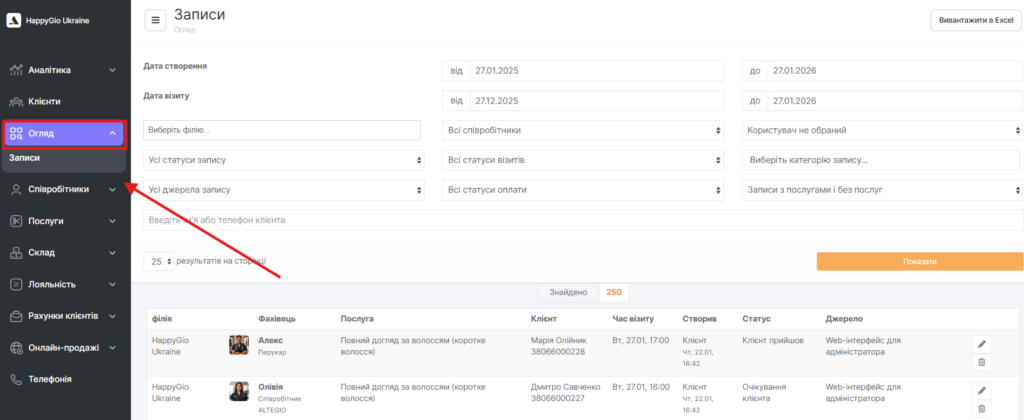Change results per page dropdown showing 25
This screenshot has height=420, width=1024.
pyautogui.click(x=157, y=261)
